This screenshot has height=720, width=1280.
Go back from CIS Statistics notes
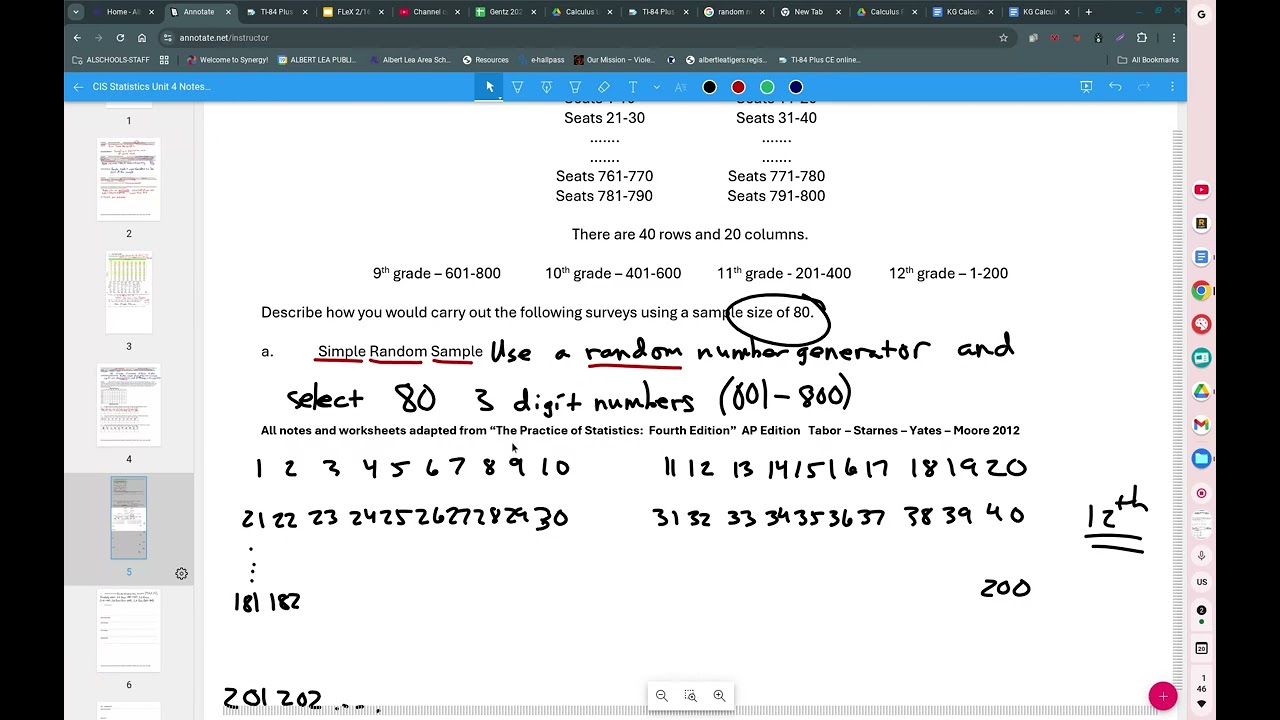pos(78,87)
